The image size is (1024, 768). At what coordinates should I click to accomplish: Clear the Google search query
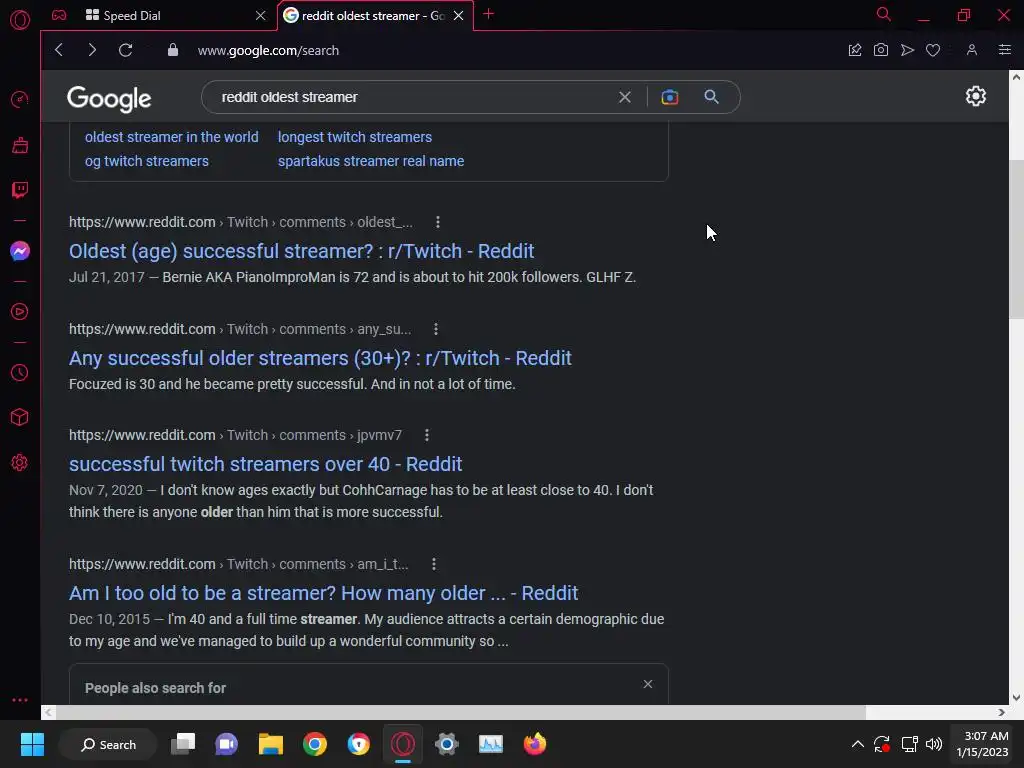coord(625,97)
